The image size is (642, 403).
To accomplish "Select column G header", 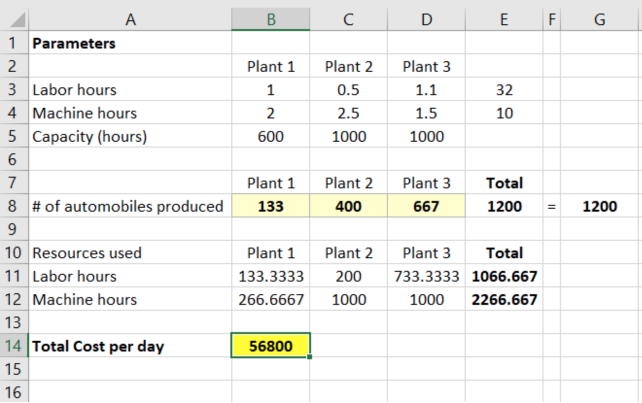I will 599,19.
